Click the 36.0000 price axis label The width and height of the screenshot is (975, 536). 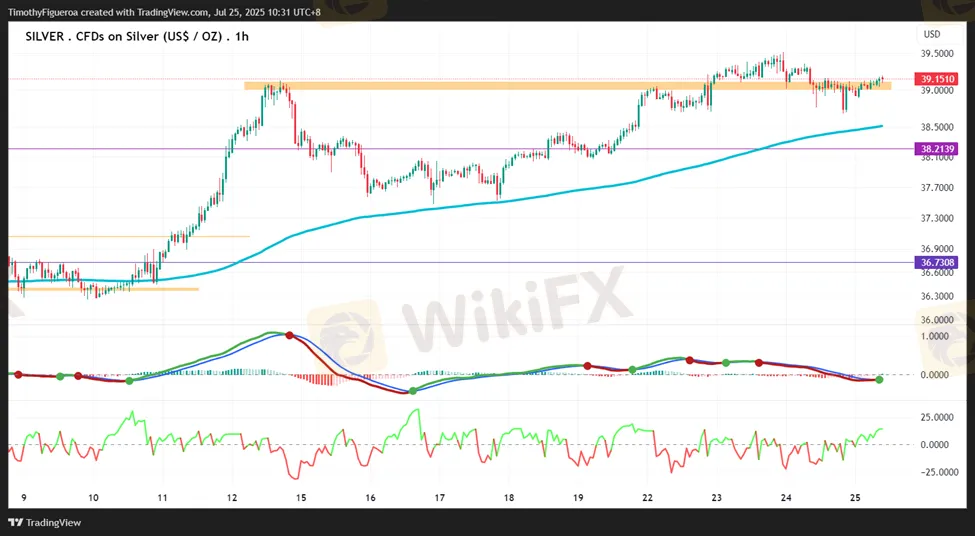click(x=937, y=320)
